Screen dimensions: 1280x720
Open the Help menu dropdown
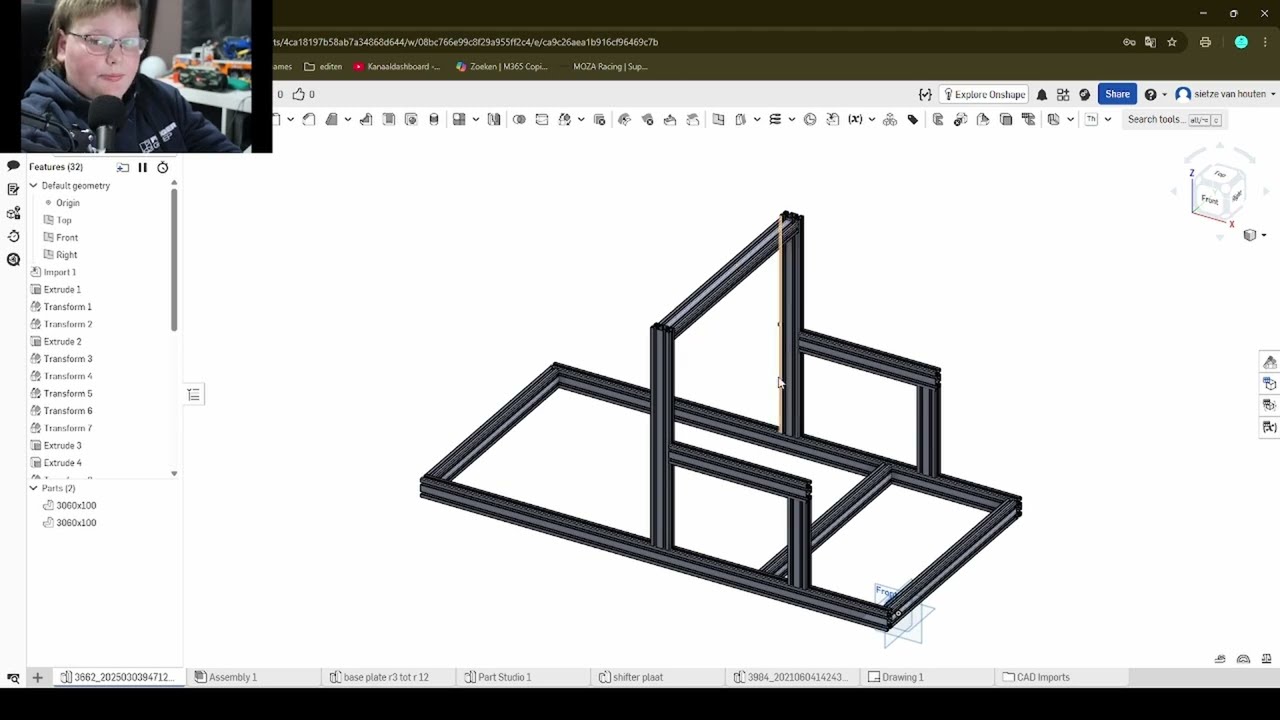tap(1155, 94)
